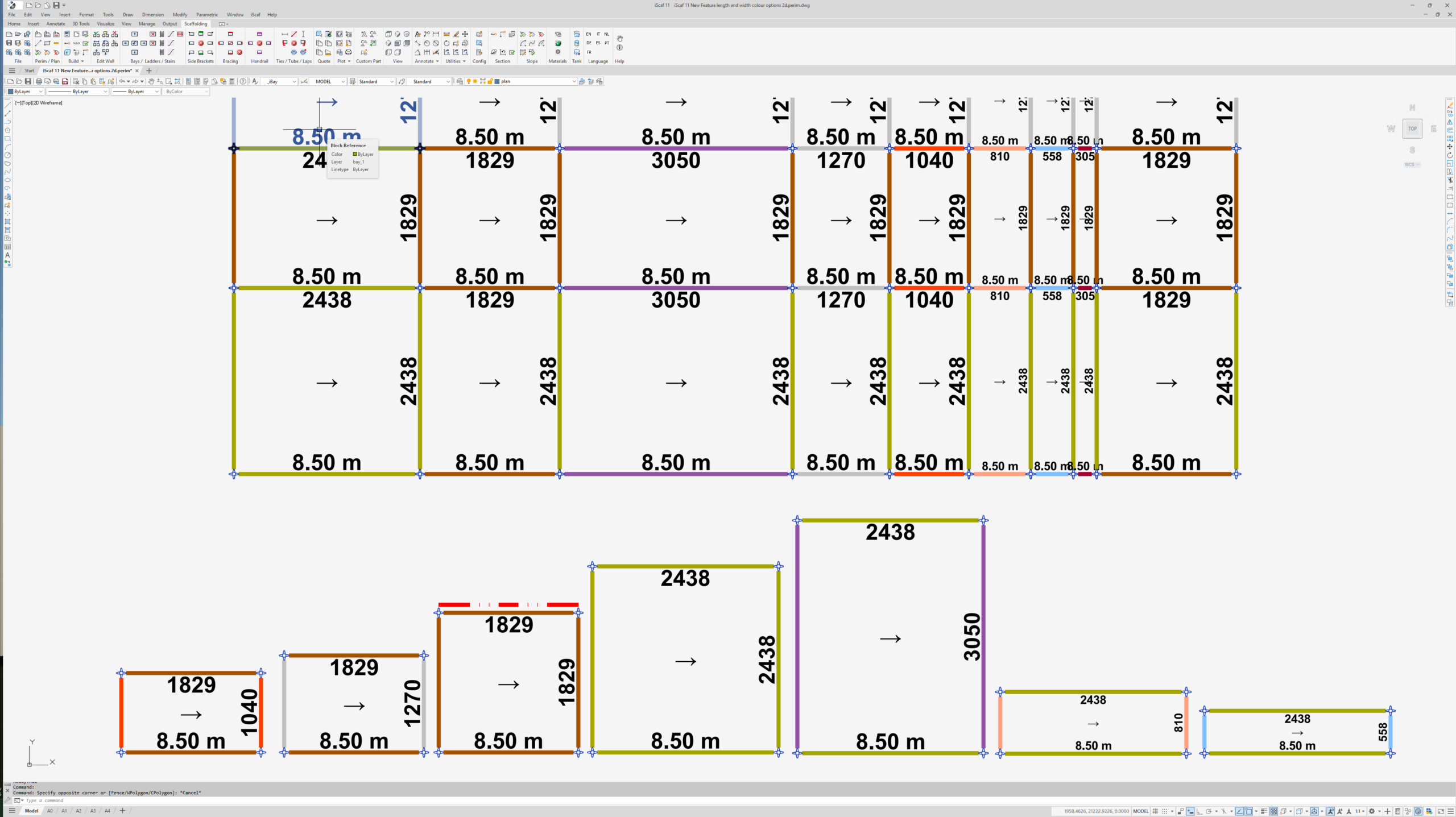Click the Config panel top icon

pyautogui.click(x=479, y=34)
